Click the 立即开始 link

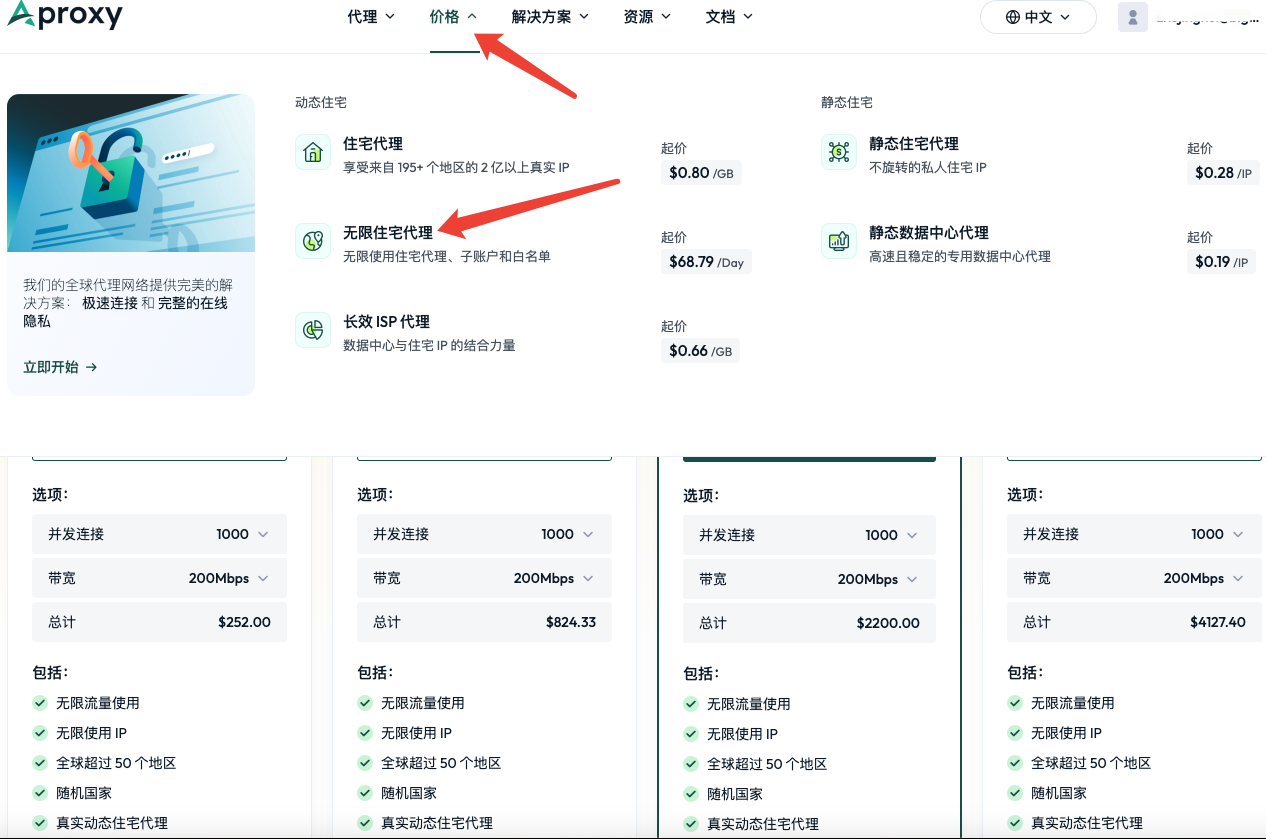click(60, 367)
